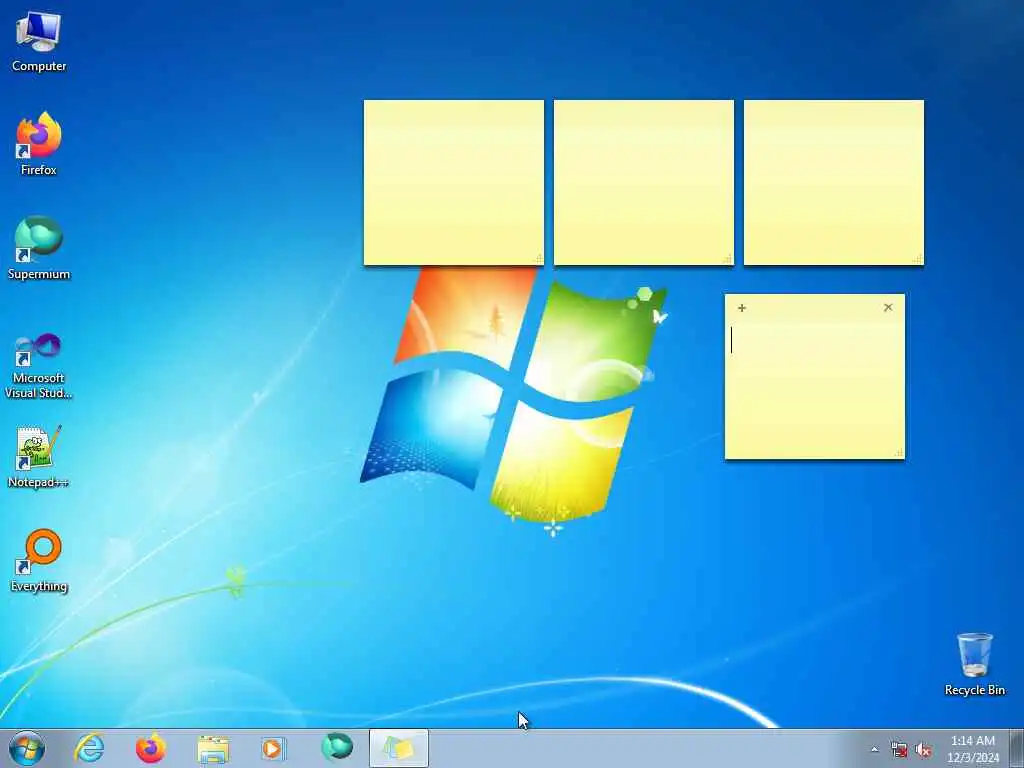This screenshot has height=768, width=1024.
Task: Select the Notepad++ desktop shortcut
Action: pos(39,457)
